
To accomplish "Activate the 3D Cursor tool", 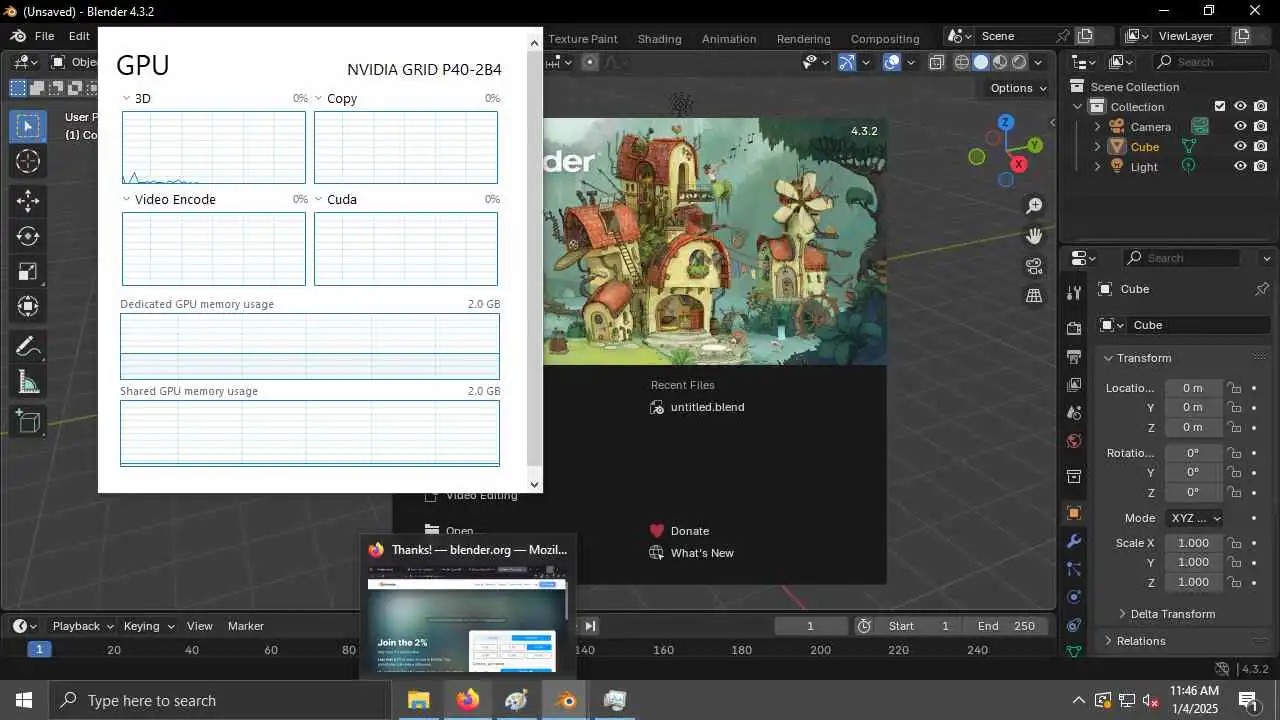I will 28,161.
